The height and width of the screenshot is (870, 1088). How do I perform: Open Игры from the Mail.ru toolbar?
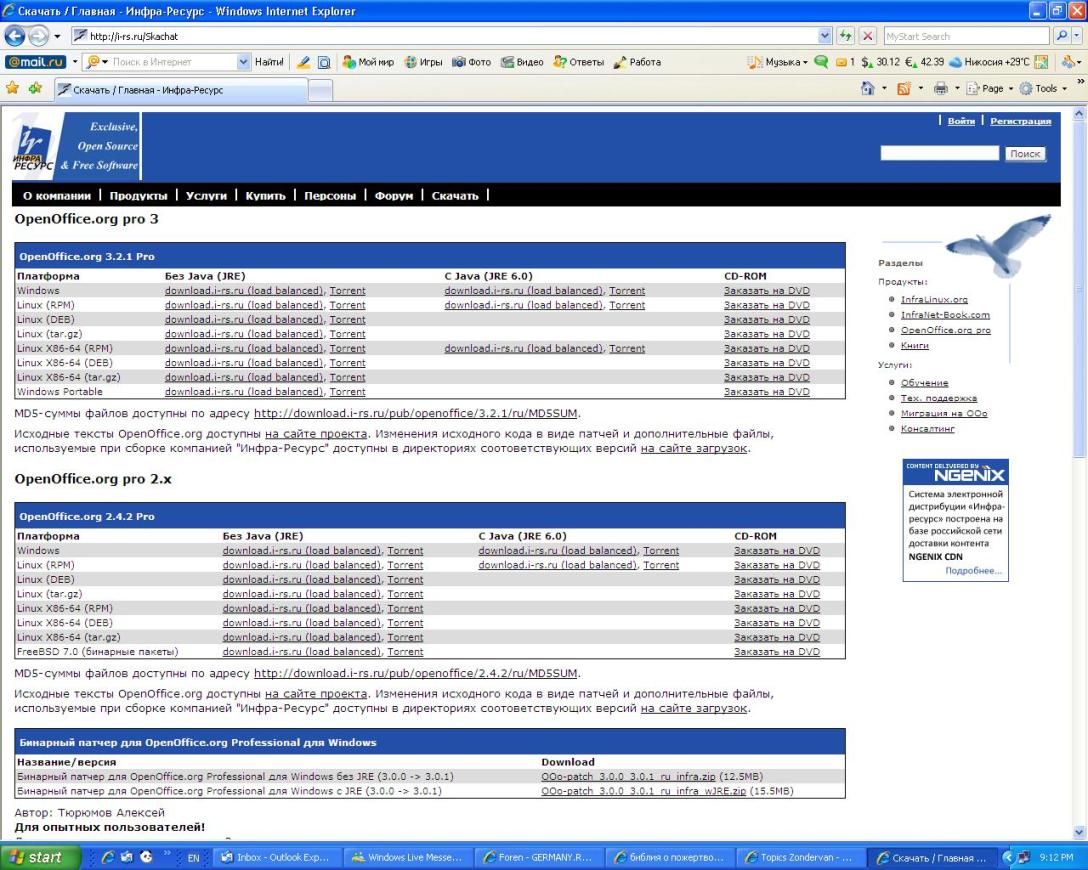[x=423, y=62]
